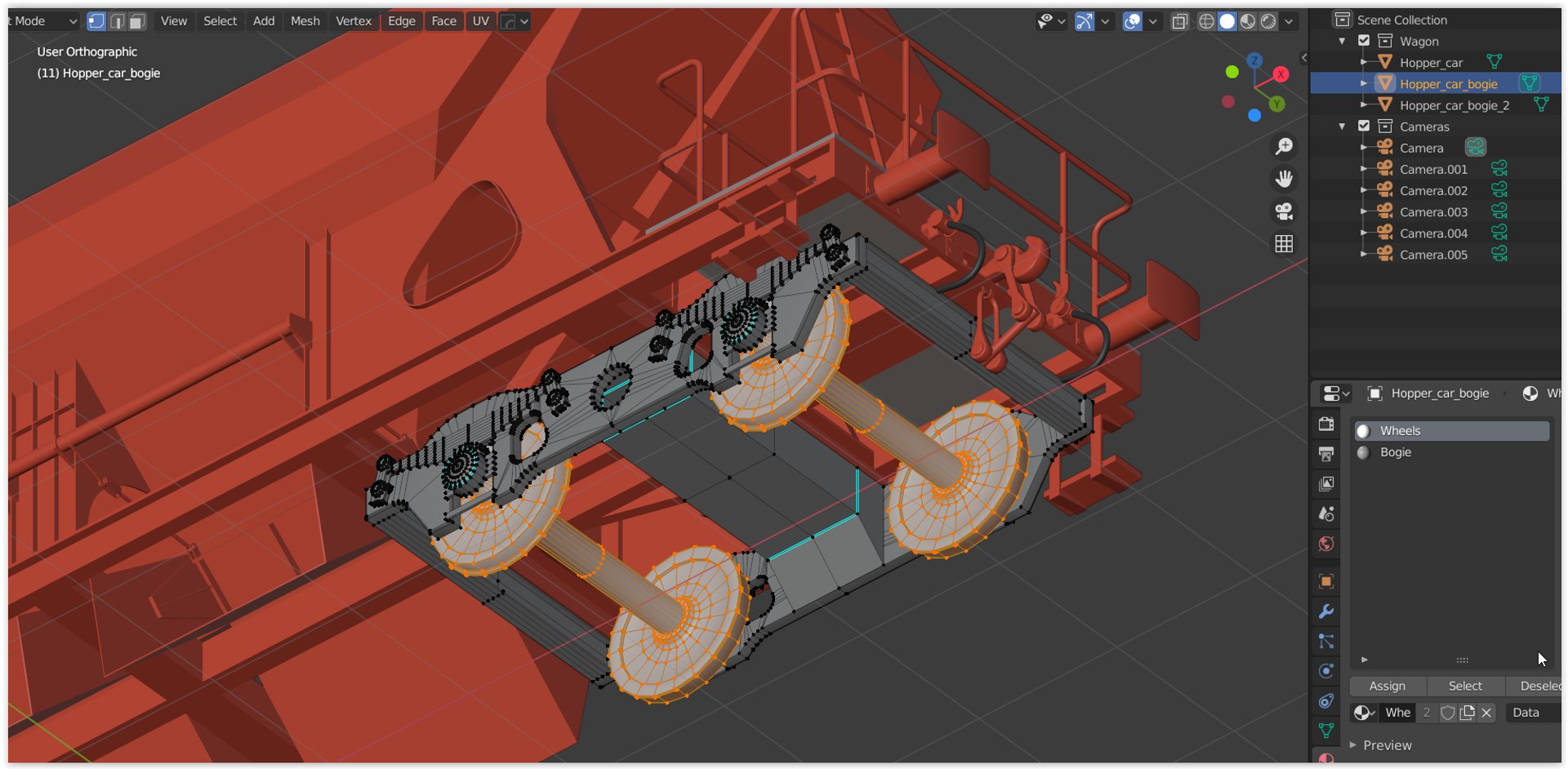Open viewport shading options dropdown
1568x769 pixels.
(x=1289, y=21)
